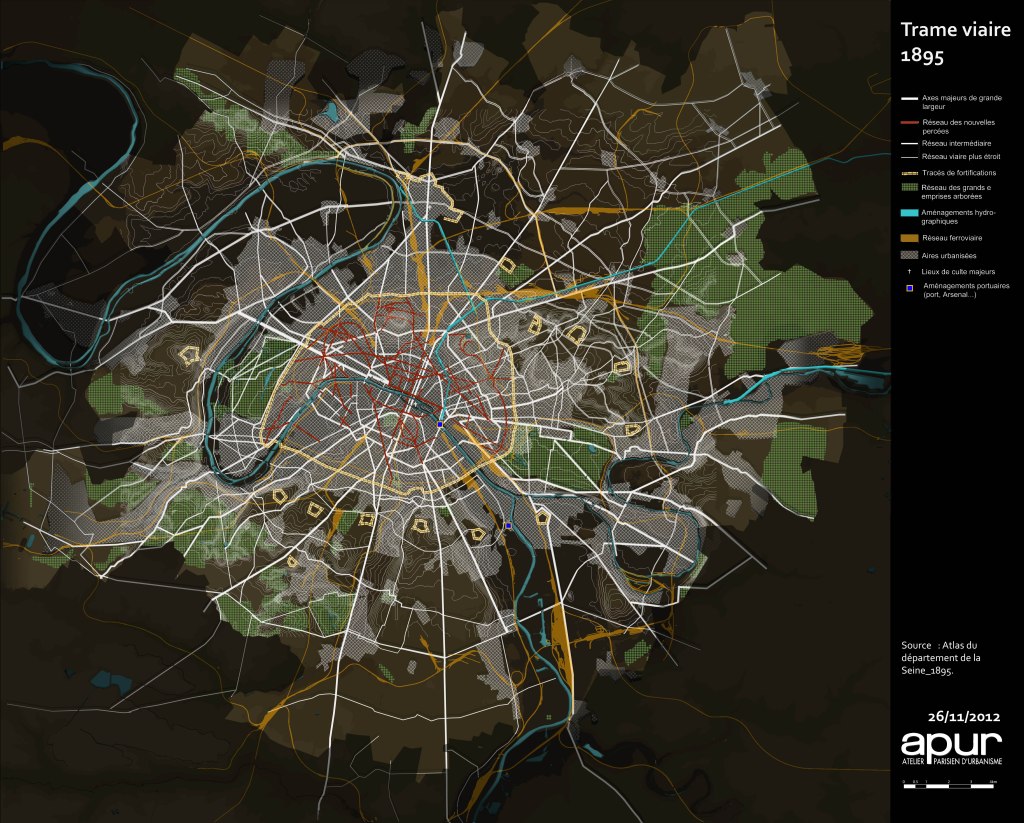
Task: Click the scale bar below the logo
Action: click(950, 785)
